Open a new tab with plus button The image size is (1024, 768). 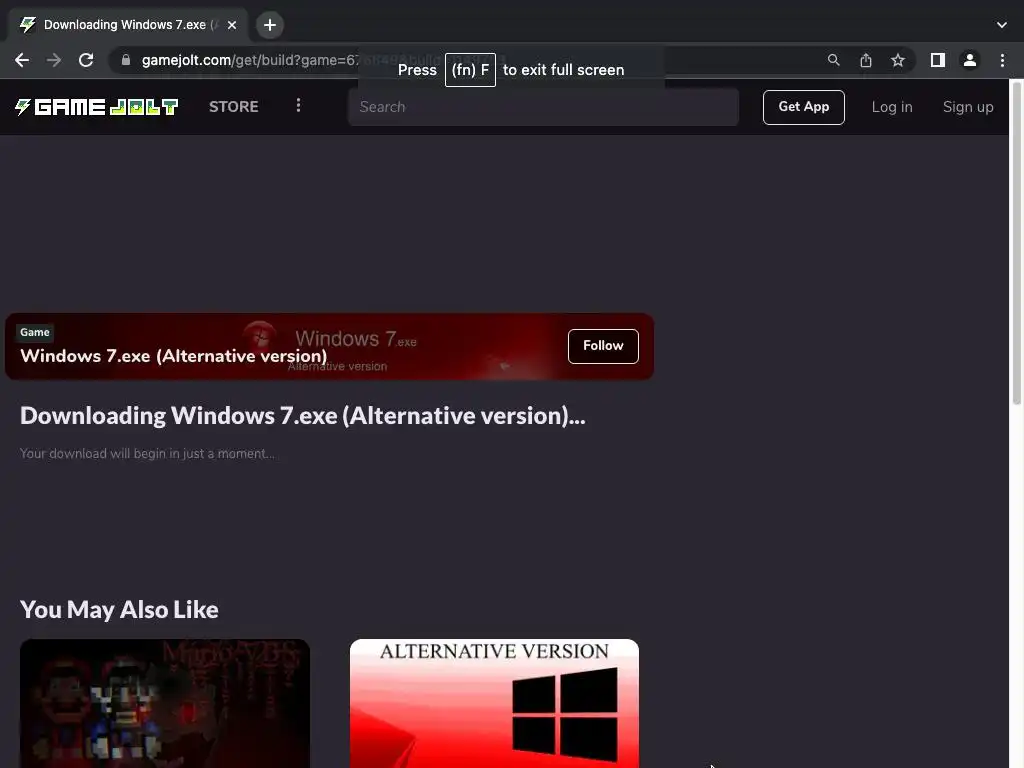tap(270, 25)
